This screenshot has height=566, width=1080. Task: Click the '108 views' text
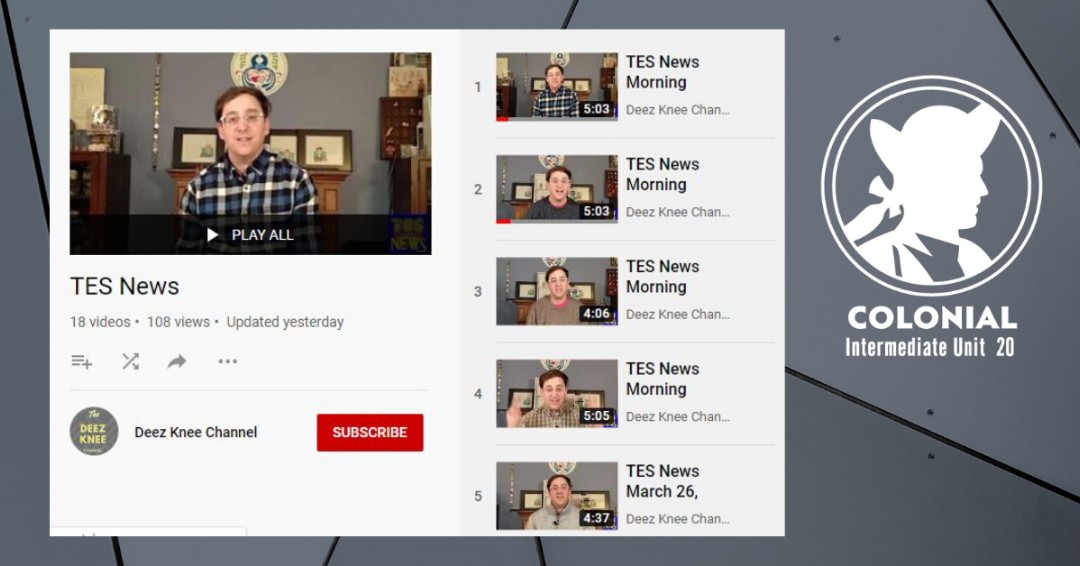click(x=178, y=322)
